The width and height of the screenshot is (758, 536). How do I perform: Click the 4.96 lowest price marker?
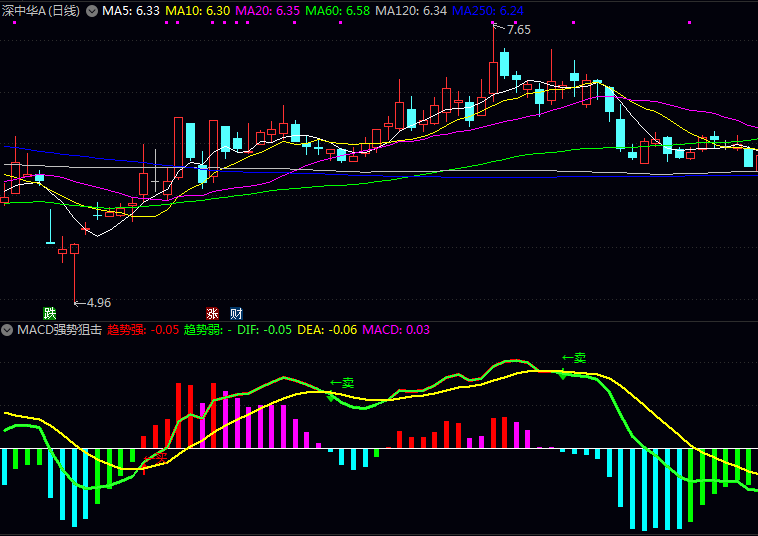pyautogui.click(x=98, y=303)
